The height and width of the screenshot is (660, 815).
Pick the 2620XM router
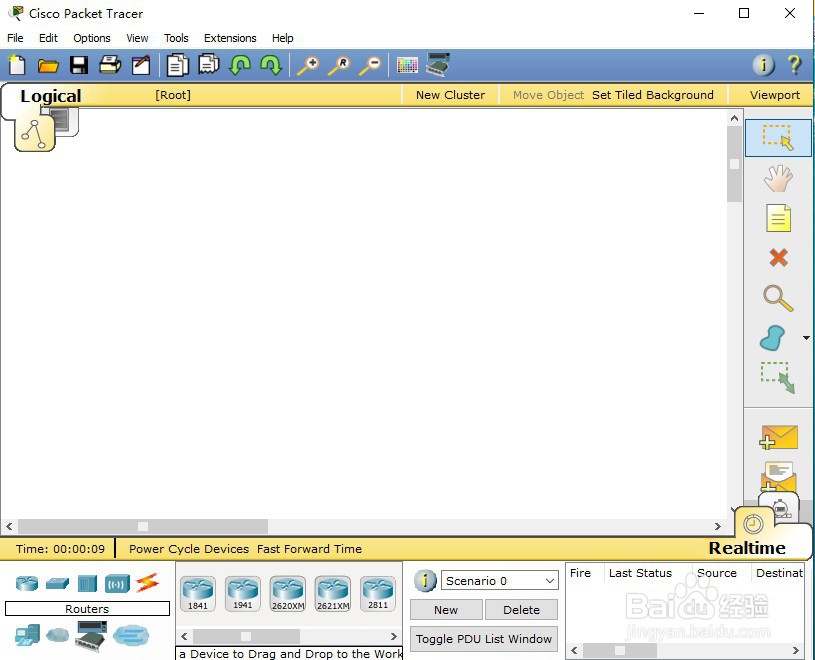tap(288, 593)
